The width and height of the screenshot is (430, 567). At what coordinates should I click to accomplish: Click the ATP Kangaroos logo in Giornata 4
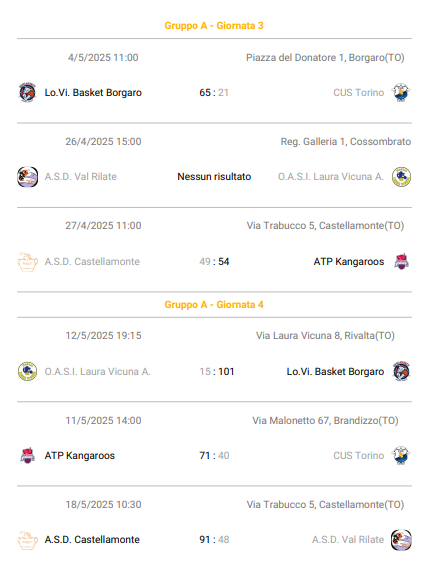(27, 456)
